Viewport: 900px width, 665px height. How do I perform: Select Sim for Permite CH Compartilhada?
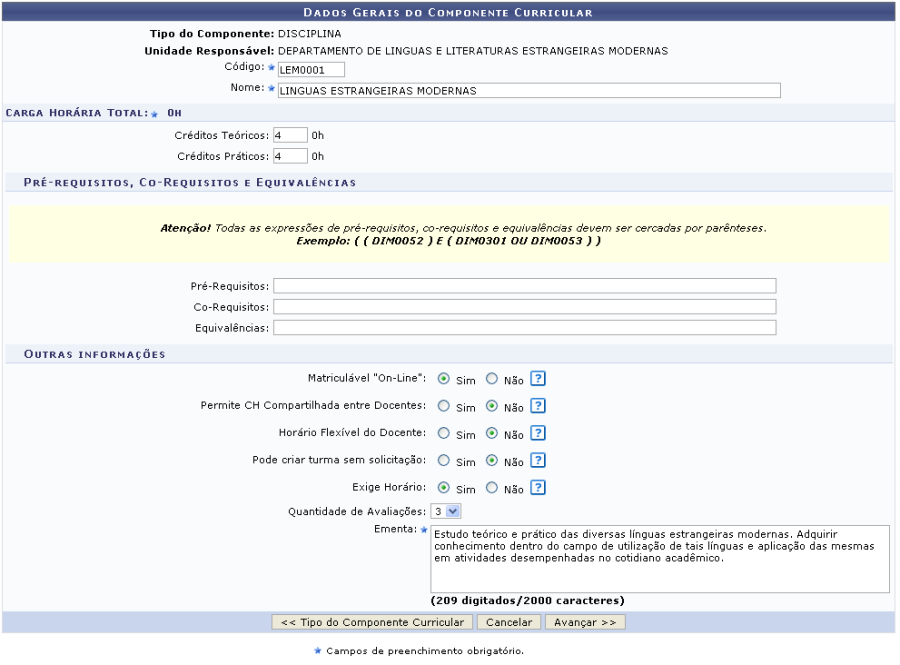click(443, 406)
